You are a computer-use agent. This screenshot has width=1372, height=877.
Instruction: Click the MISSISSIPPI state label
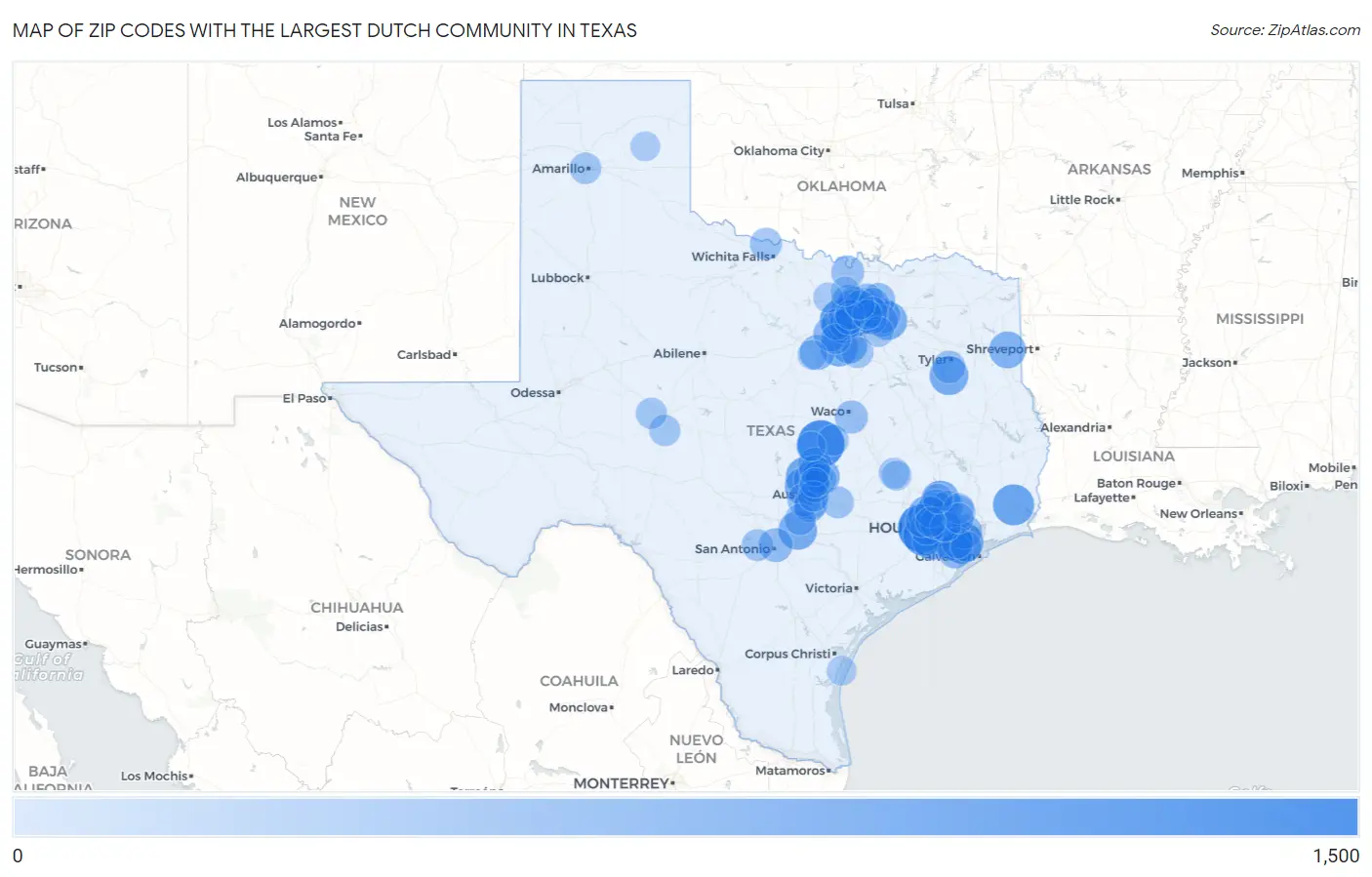tap(1260, 319)
